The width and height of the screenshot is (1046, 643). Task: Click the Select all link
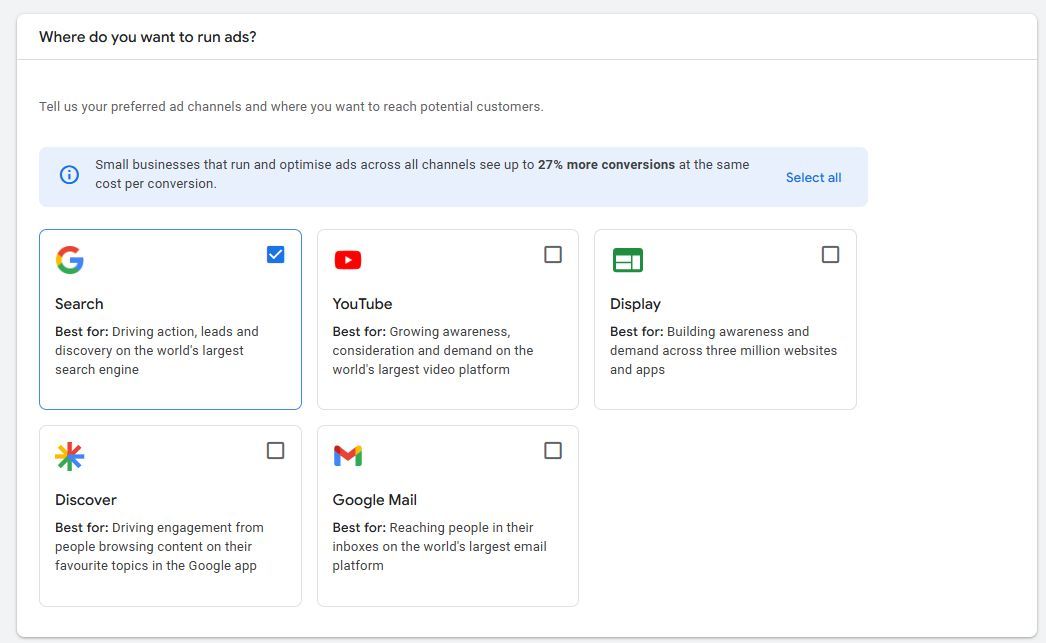(813, 177)
